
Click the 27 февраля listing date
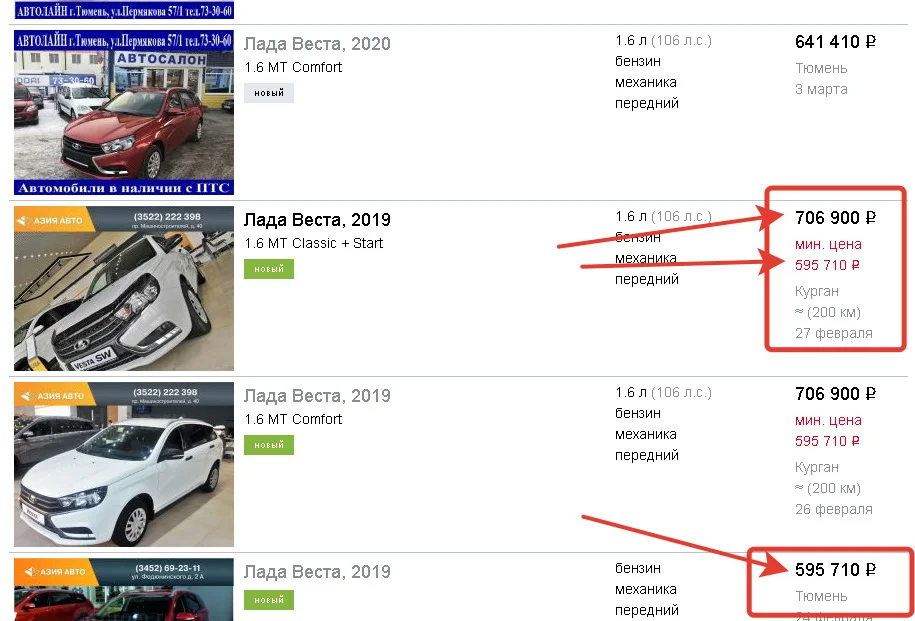pyautogui.click(x=833, y=333)
